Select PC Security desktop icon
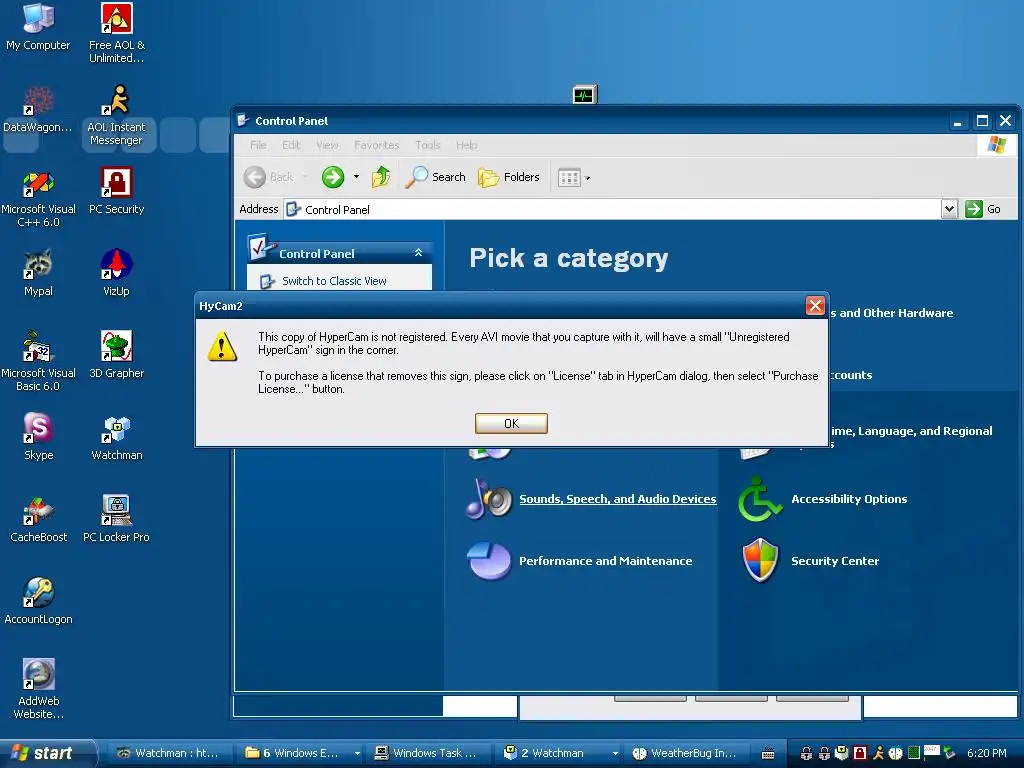The width and height of the screenshot is (1024, 768). pyautogui.click(x=116, y=191)
